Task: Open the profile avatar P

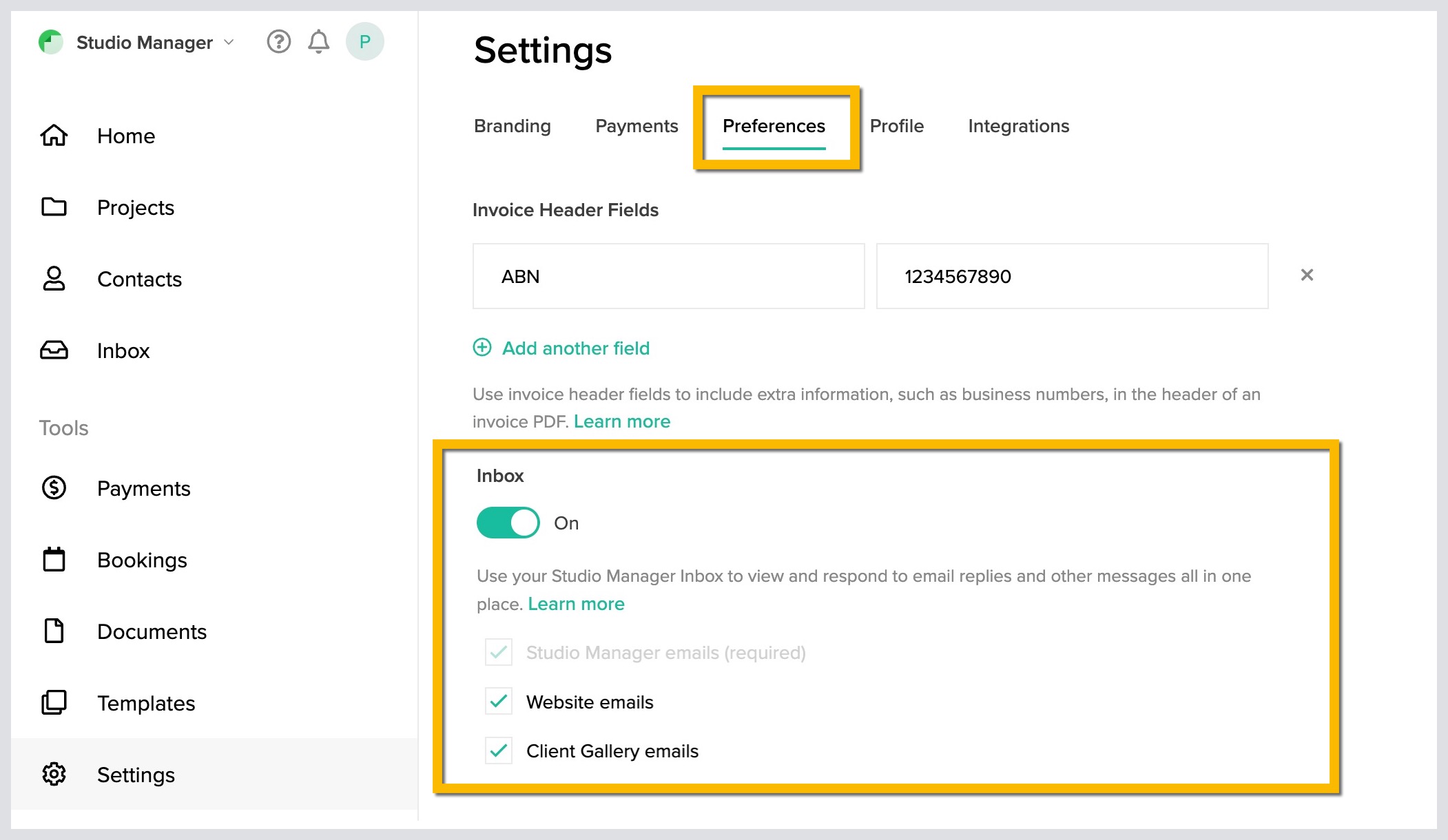Action: [365, 42]
